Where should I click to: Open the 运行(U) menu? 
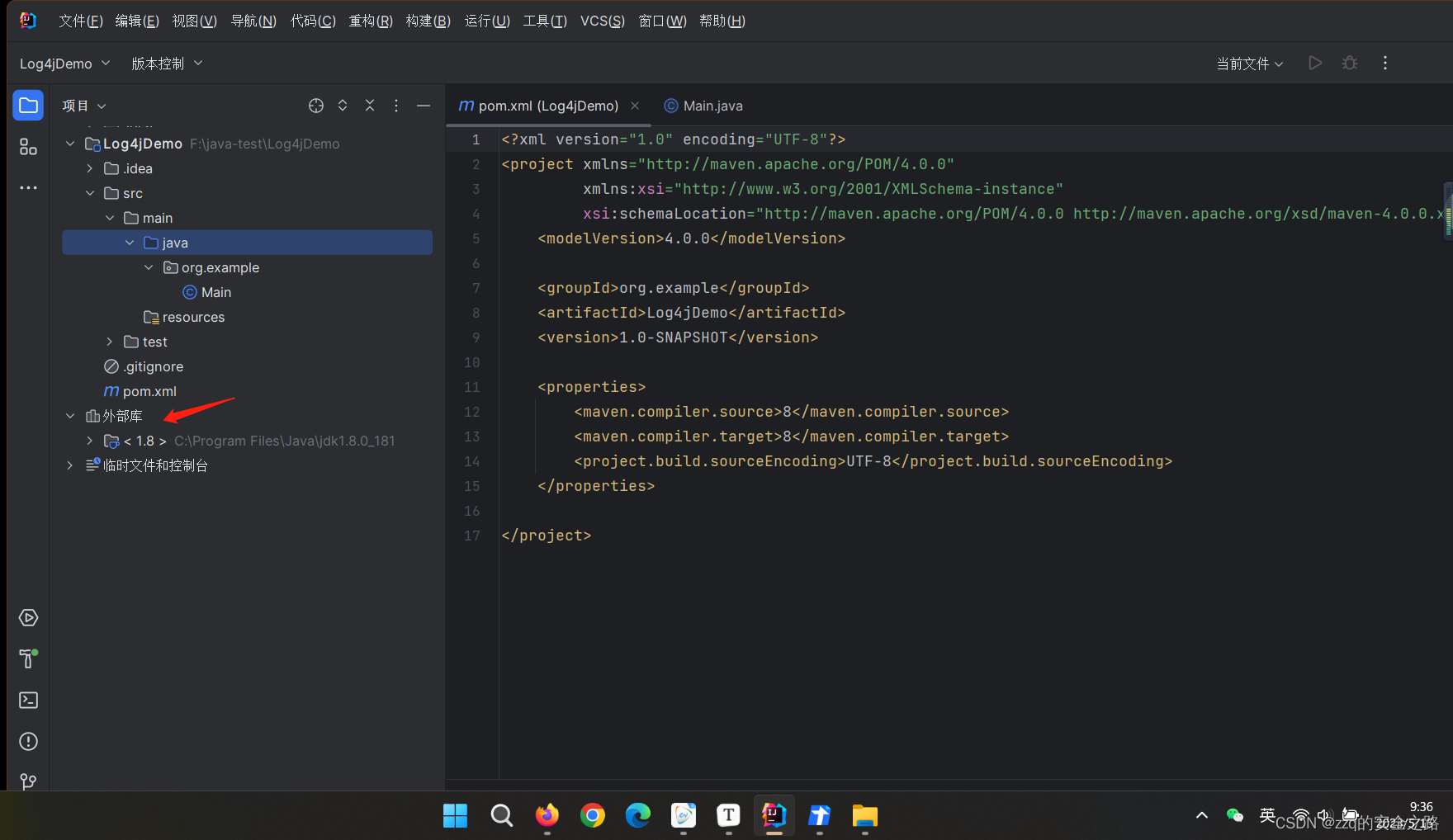[487, 21]
